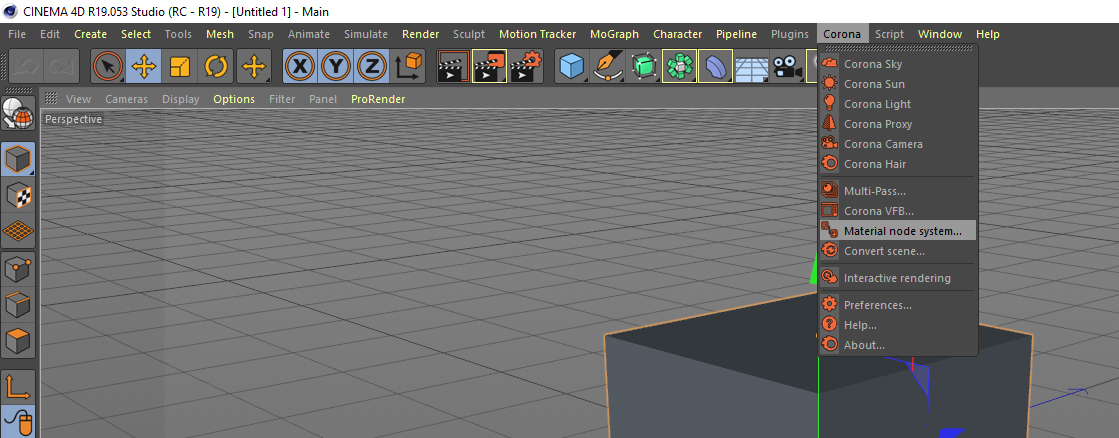1119x438 pixels.
Task: Choose Corona Sun menu entry
Action: pos(898,84)
